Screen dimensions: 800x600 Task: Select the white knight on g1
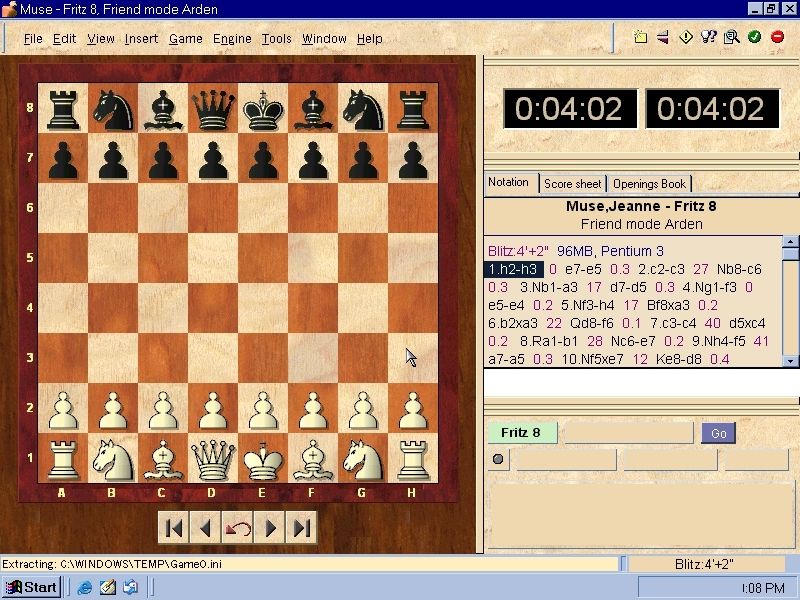(362, 460)
